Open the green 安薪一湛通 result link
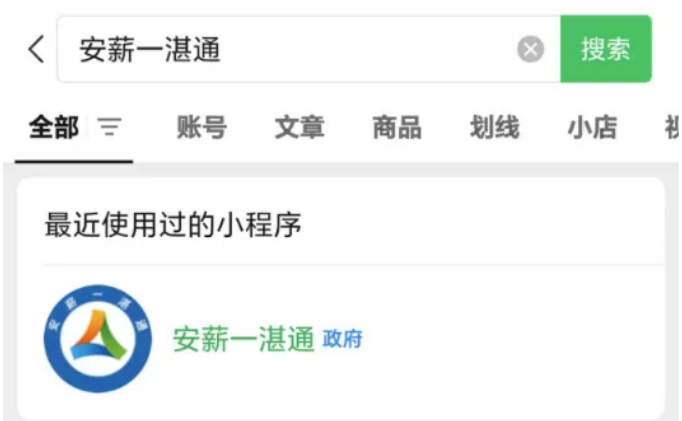682x421 pixels. click(243, 339)
